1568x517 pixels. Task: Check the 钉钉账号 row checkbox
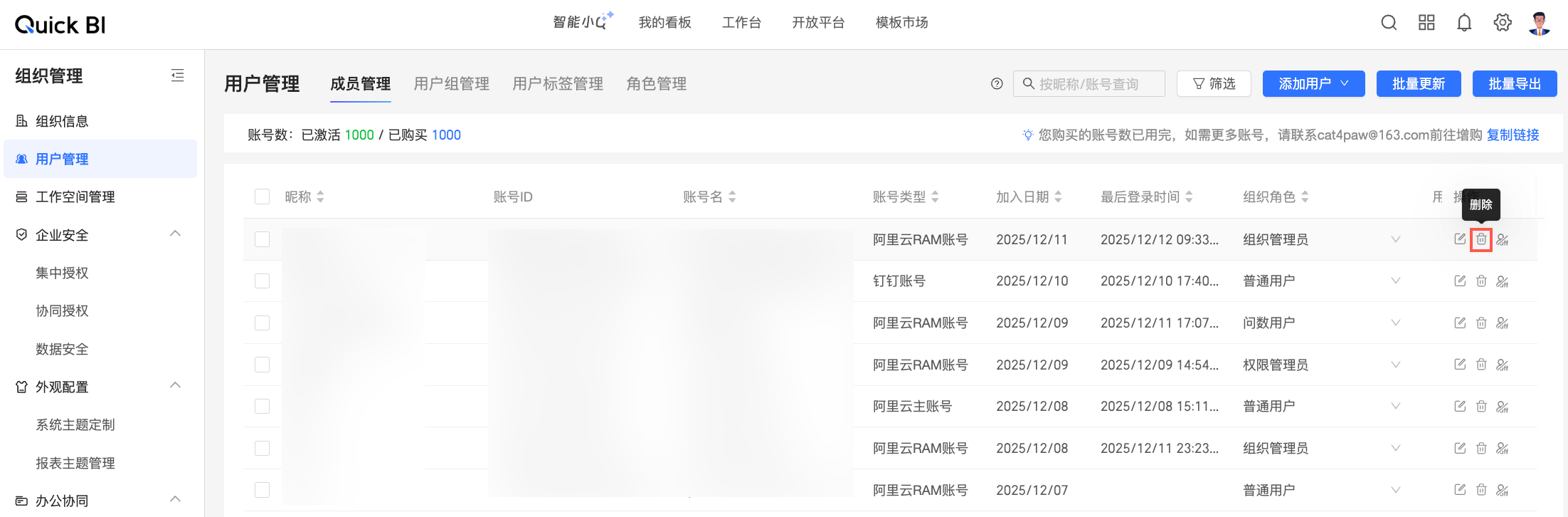pos(263,281)
